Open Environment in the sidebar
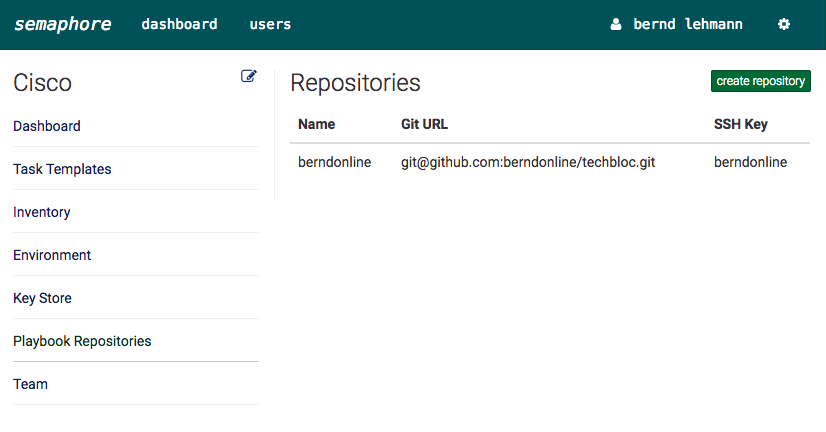This screenshot has width=826, height=432. point(52,255)
